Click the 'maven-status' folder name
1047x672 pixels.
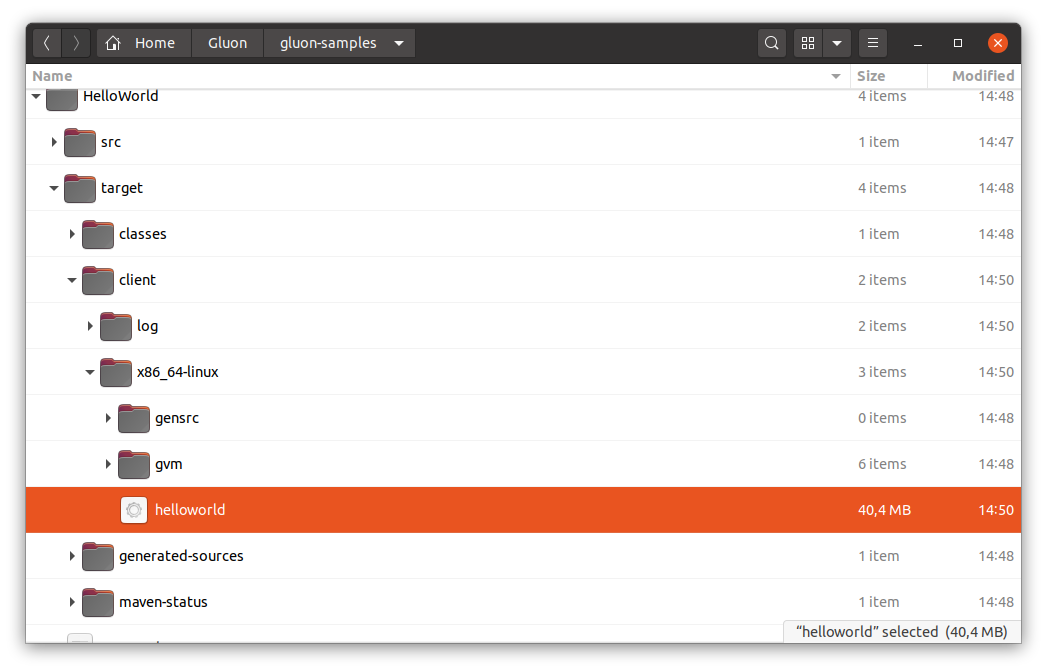click(x=164, y=603)
